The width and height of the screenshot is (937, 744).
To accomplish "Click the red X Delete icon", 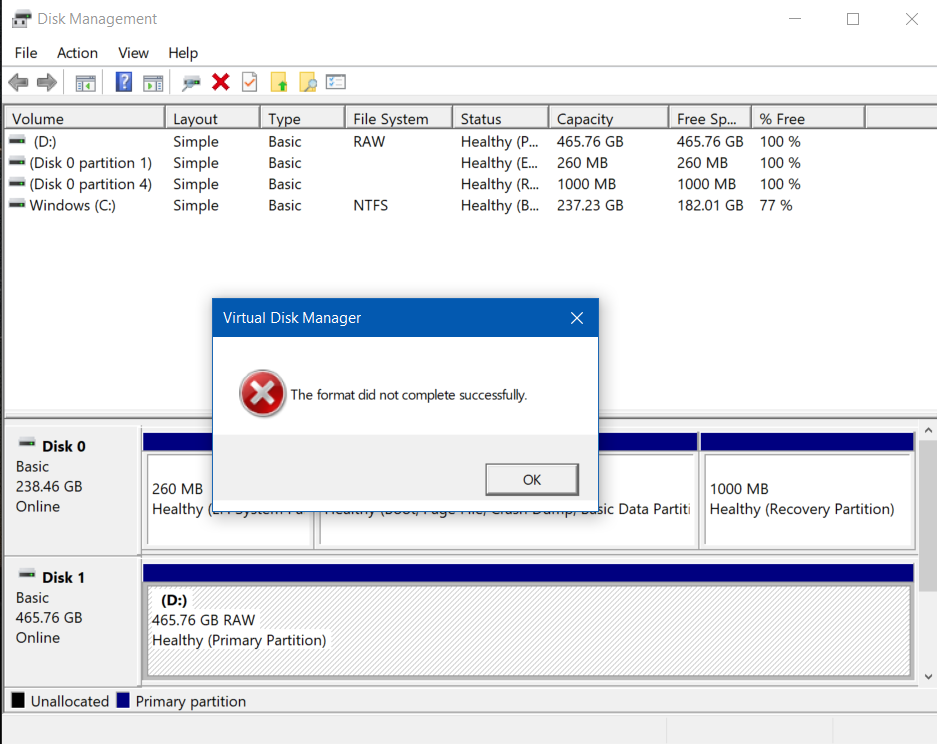I will point(221,82).
